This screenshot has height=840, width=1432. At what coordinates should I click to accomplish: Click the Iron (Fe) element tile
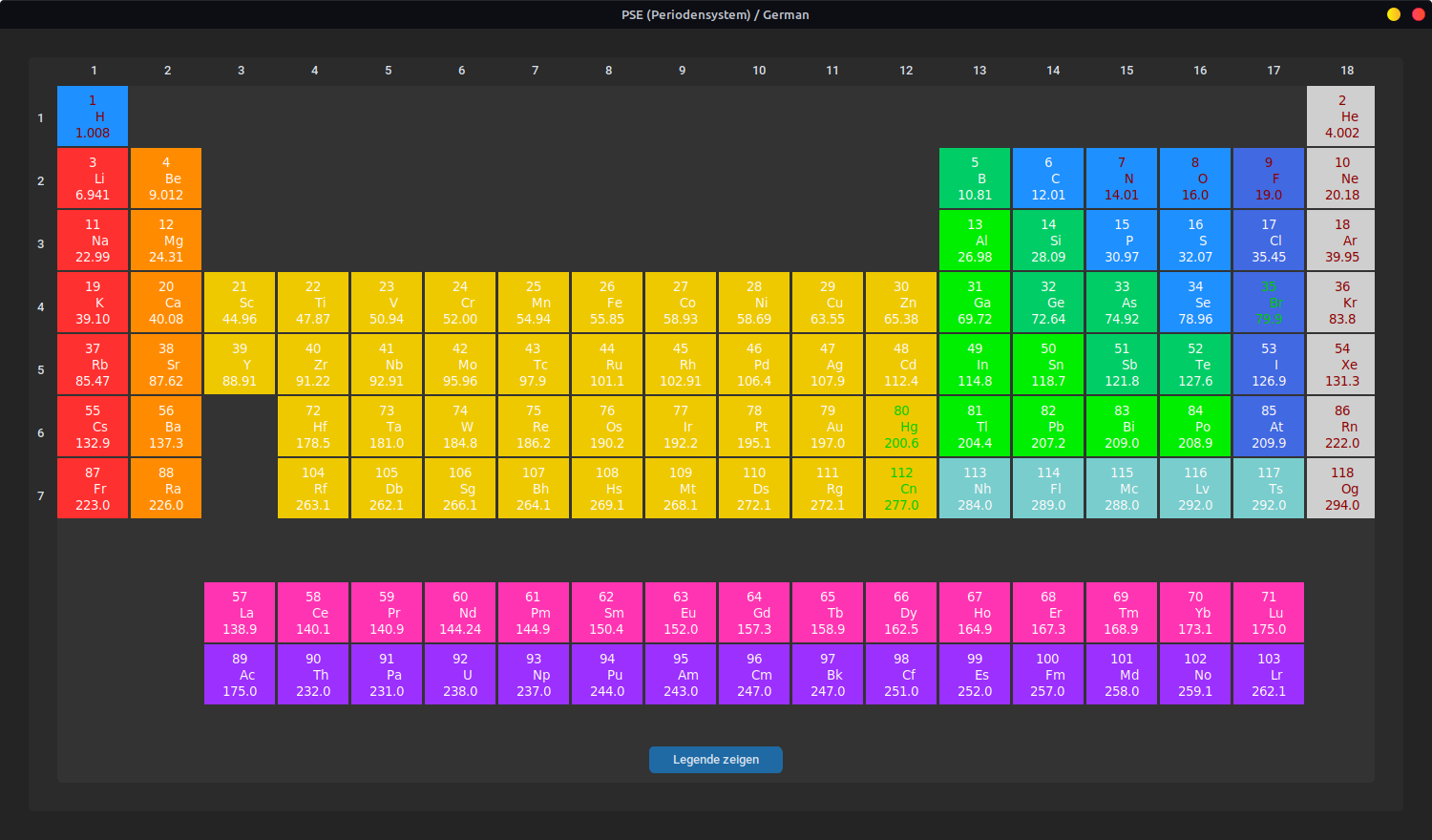click(x=607, y=303)
